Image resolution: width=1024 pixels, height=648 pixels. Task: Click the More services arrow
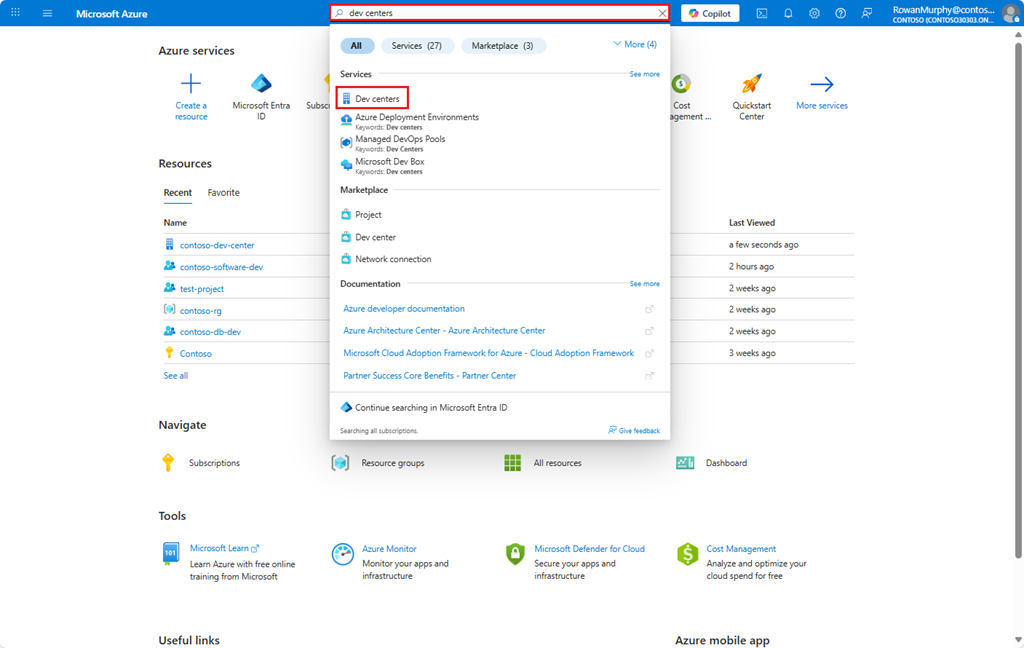(x=822, y=84)
